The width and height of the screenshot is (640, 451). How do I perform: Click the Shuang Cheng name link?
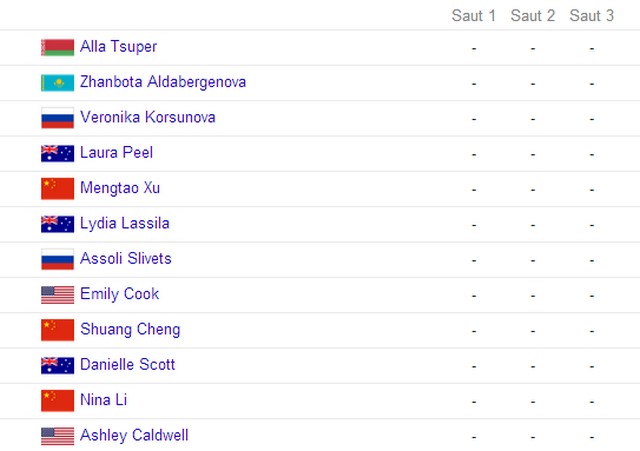pyautogui.click(x=130, y=329)
